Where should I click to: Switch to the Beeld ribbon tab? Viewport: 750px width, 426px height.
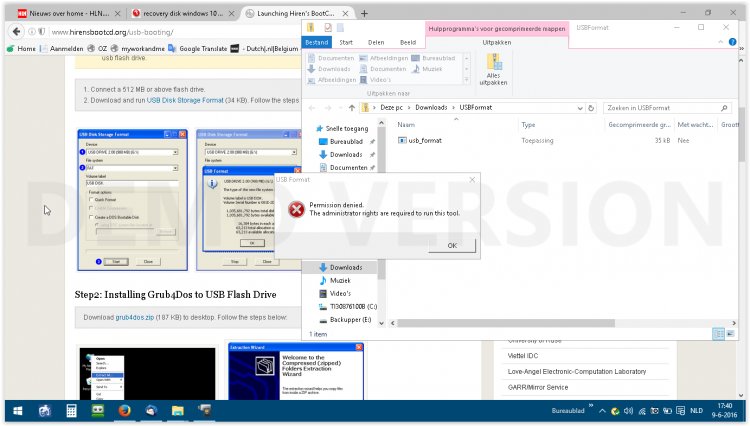pos(408,43)
